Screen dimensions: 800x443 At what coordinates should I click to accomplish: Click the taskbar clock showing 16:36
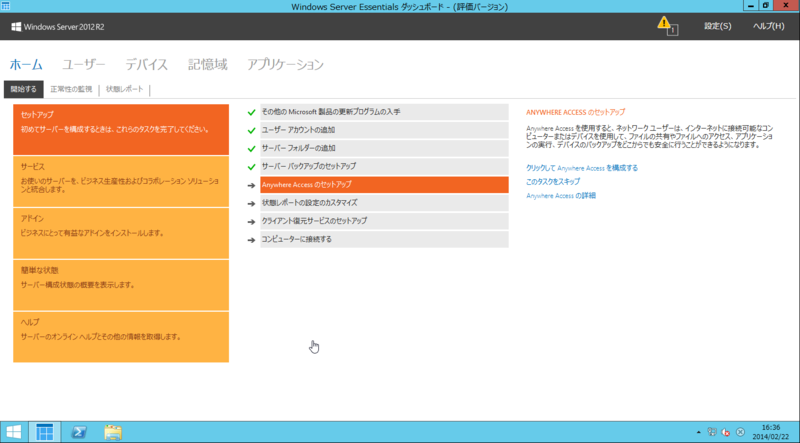click(770, 432)
